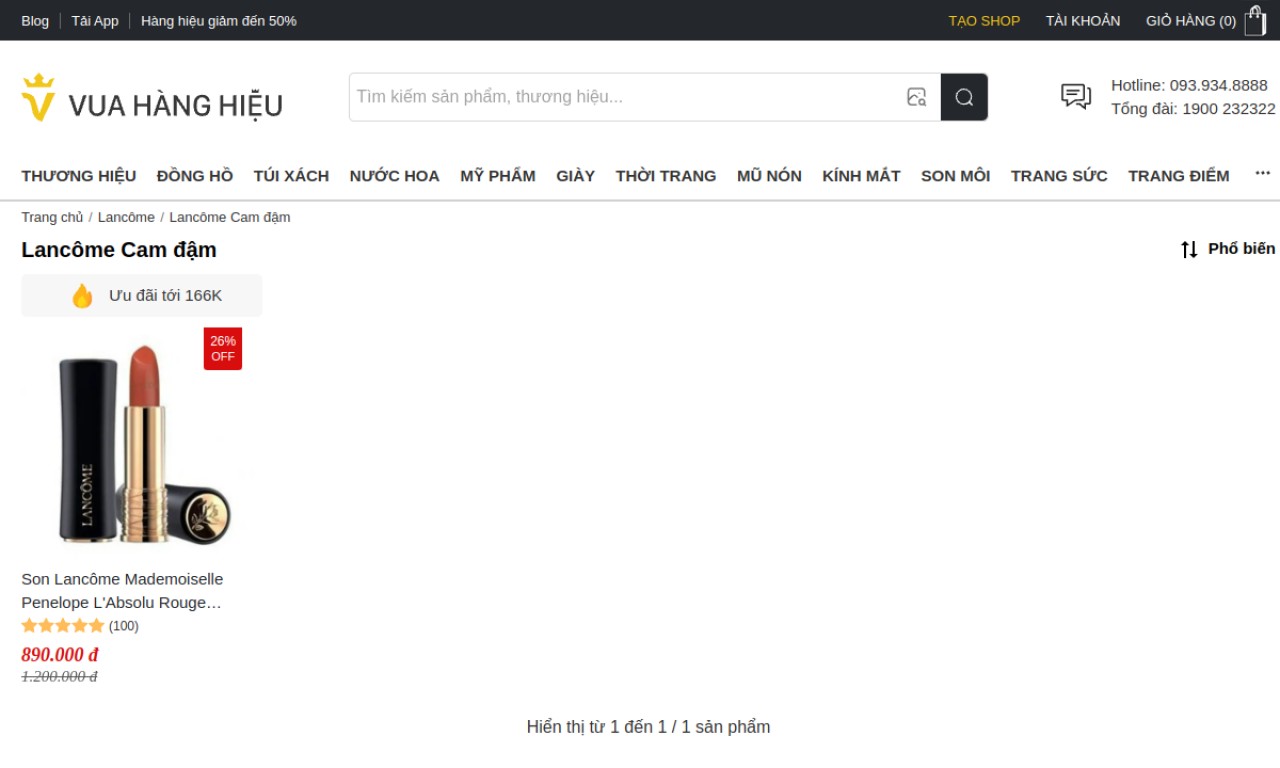Open the three-dot more categories menu
1280x768 pixels.
(1263, 174)
